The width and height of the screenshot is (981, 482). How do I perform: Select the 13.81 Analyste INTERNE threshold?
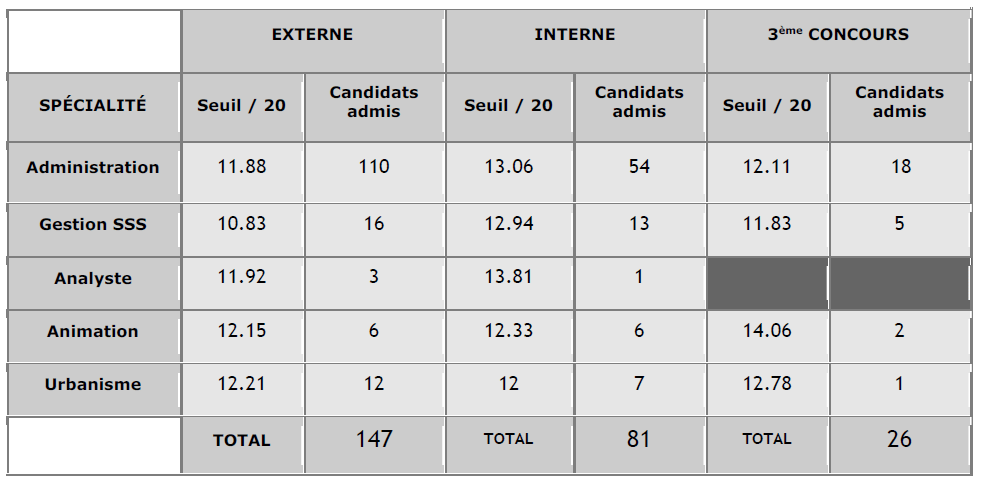(508, 277)
